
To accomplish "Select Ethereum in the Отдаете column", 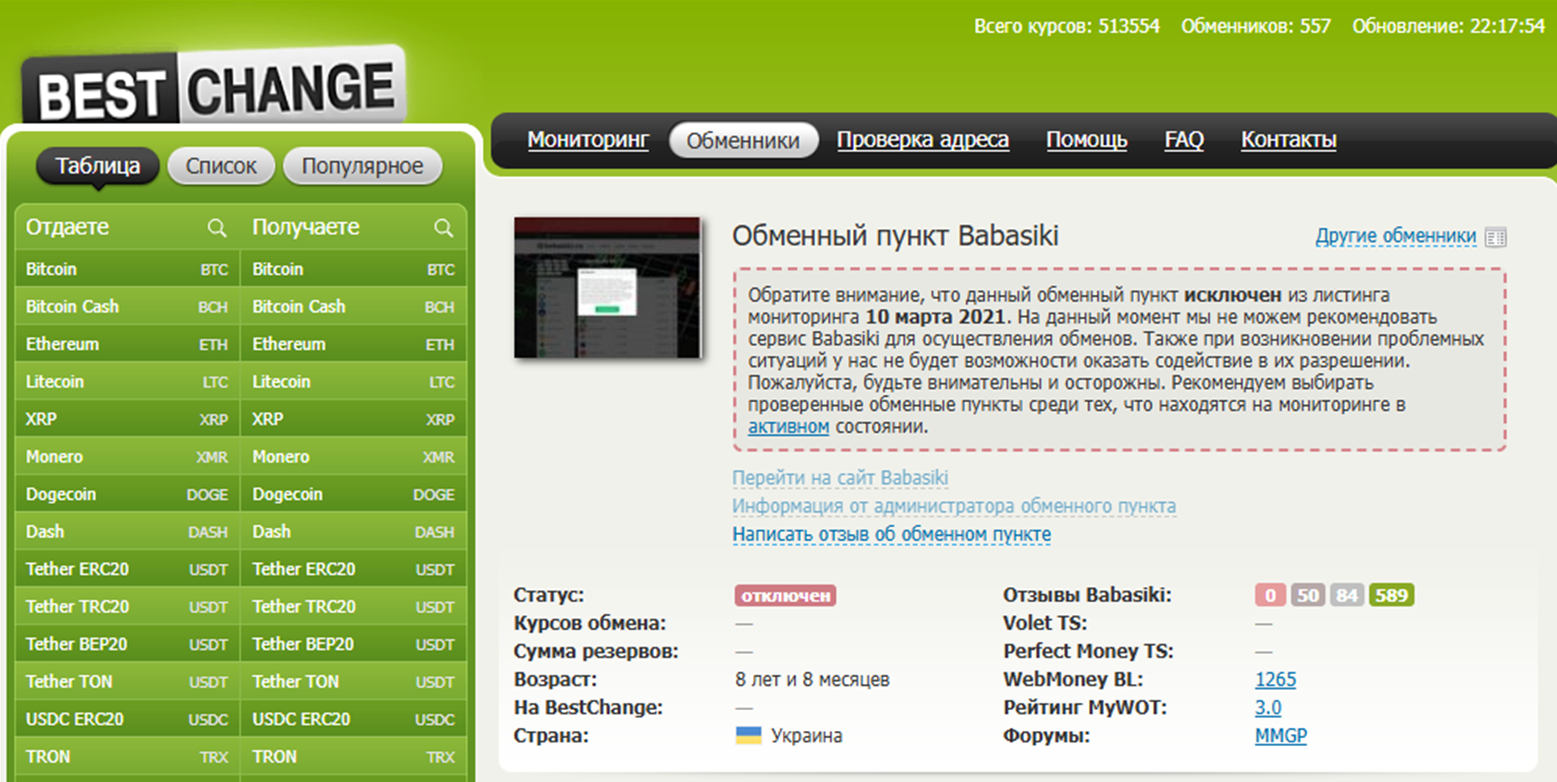I will (x=127, y=344).
